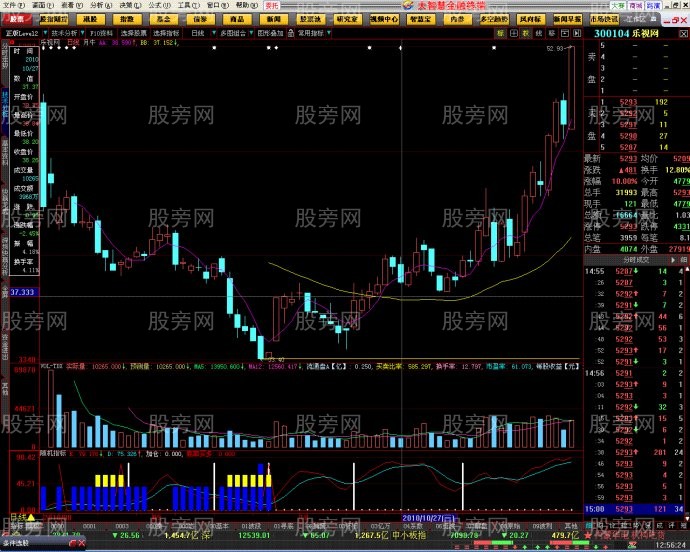This screenshot has width=690, height=552.
Task: Open the 窗口(W) menu
Action: [217, 5]
